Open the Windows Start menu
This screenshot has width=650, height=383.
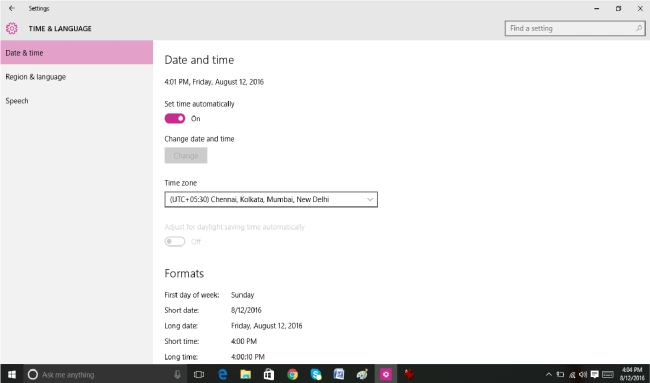click(12, 375)
